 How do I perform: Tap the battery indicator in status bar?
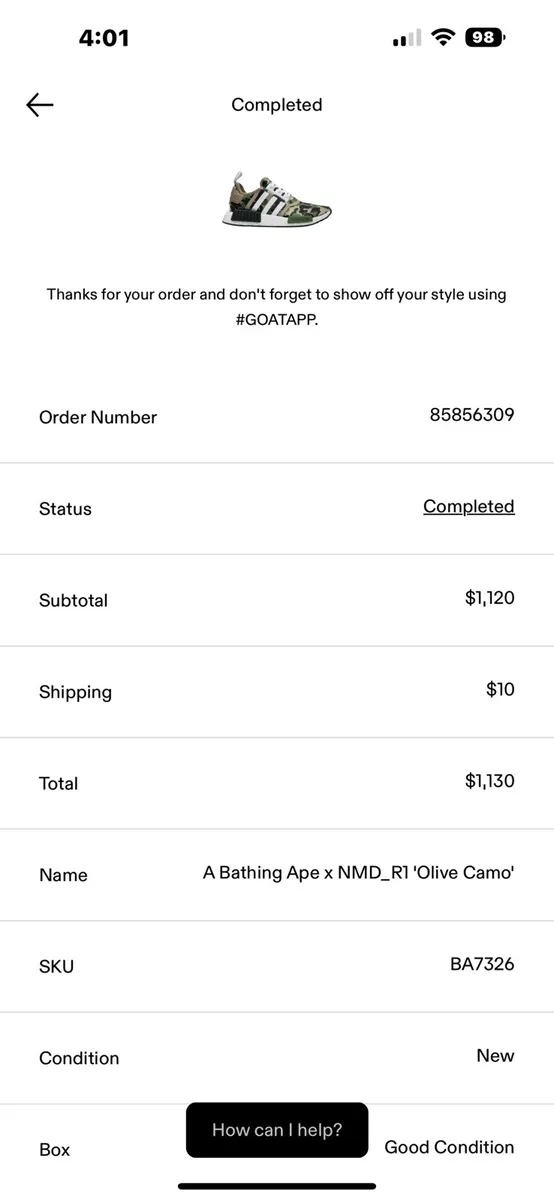[x=485, y=38]
